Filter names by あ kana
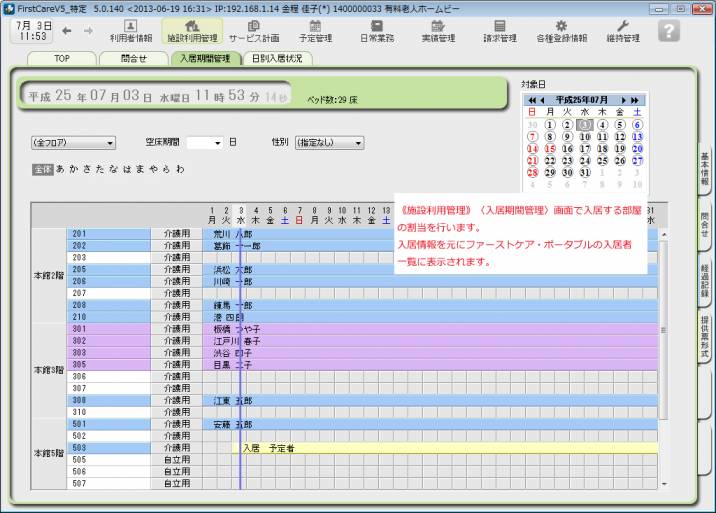The image size is (716, 513). point(60,169)
